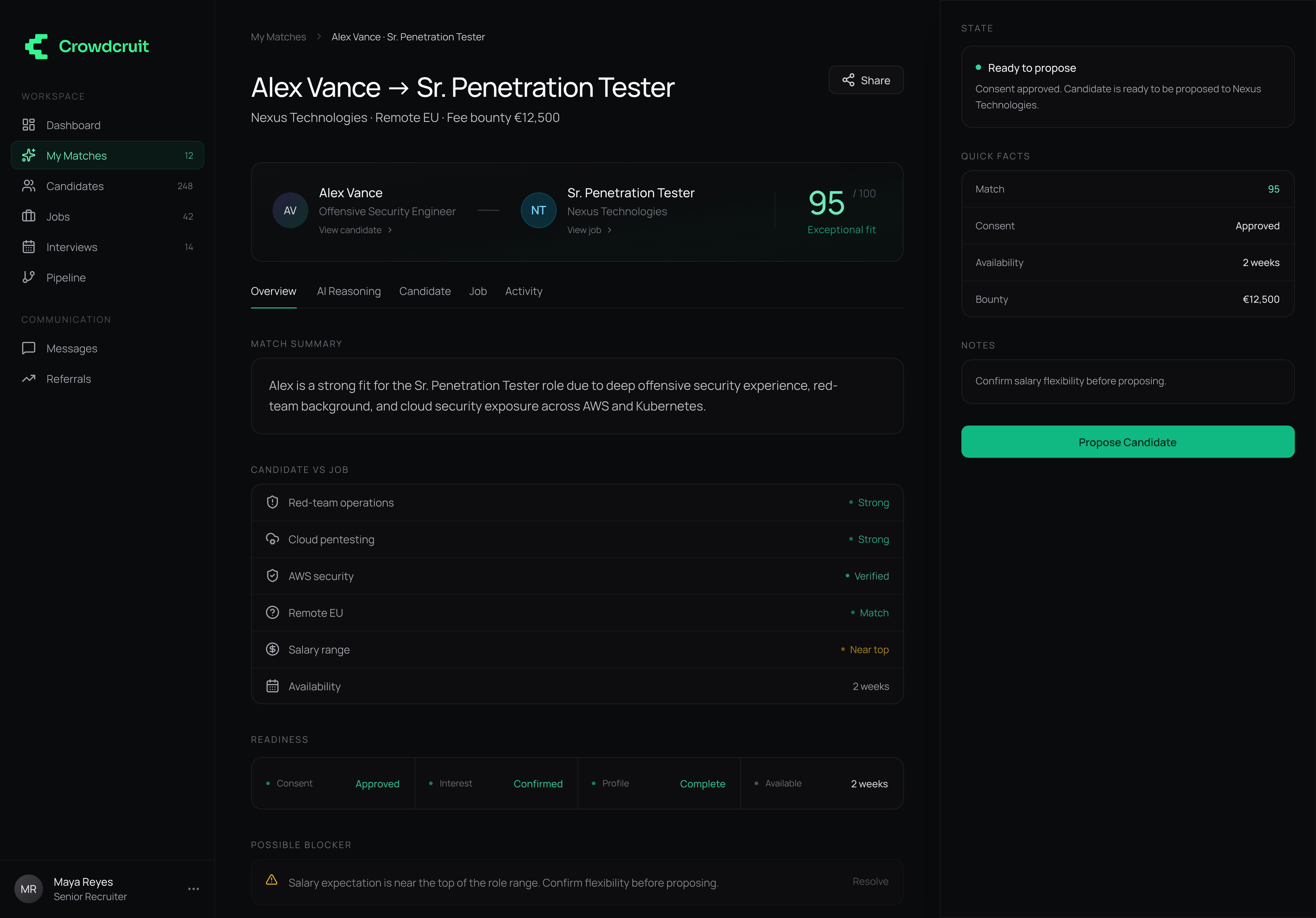This screenshot has height=918, width=1316.
Task: Open the Activity tab
Action: [x=523, y=291]
